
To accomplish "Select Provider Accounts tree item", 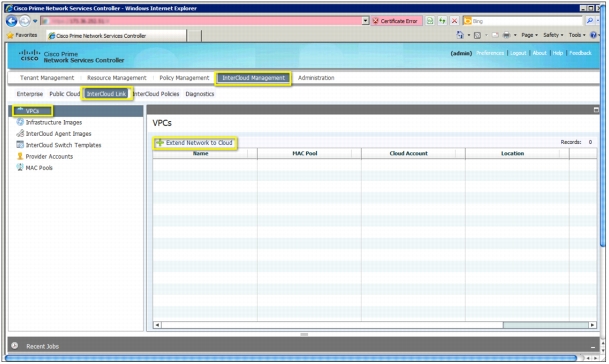I will [x=49, y=157].
